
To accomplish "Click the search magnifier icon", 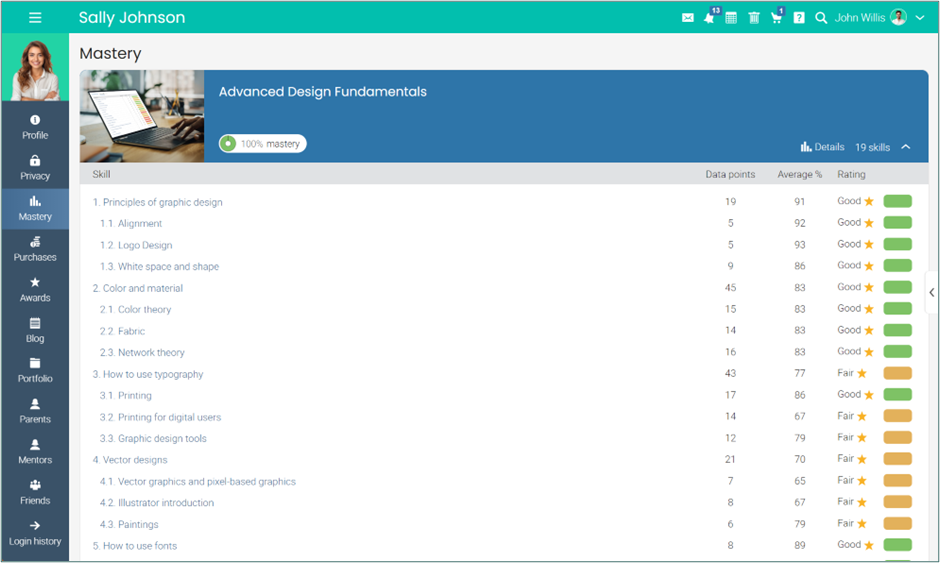I will tap(821, 18).
